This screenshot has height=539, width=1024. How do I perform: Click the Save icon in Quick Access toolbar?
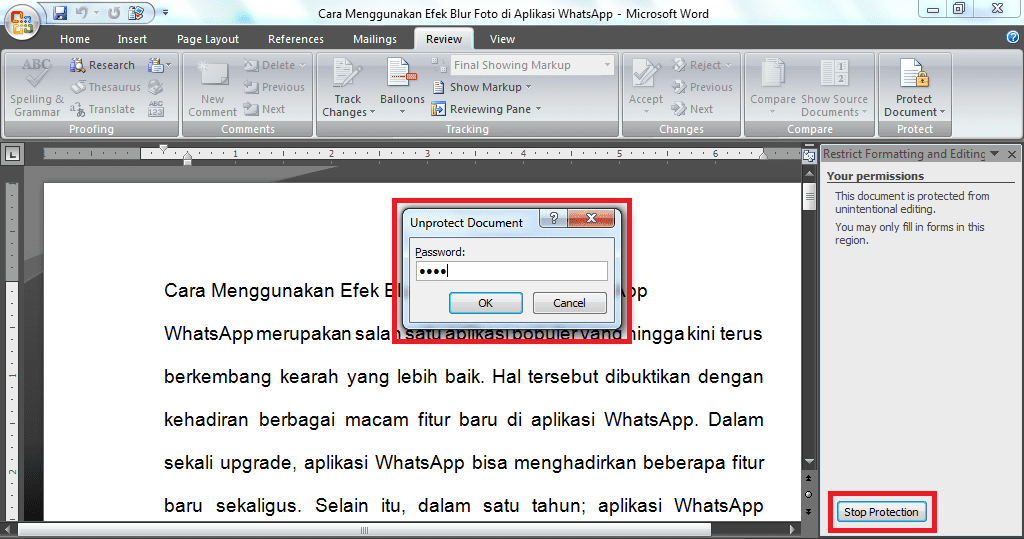[x=60, y=13]
